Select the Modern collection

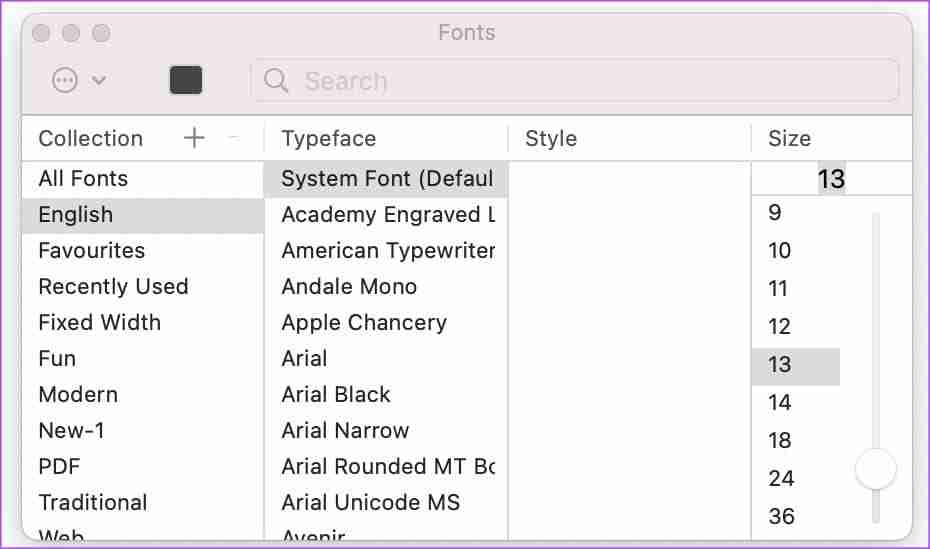coord(143,395)
